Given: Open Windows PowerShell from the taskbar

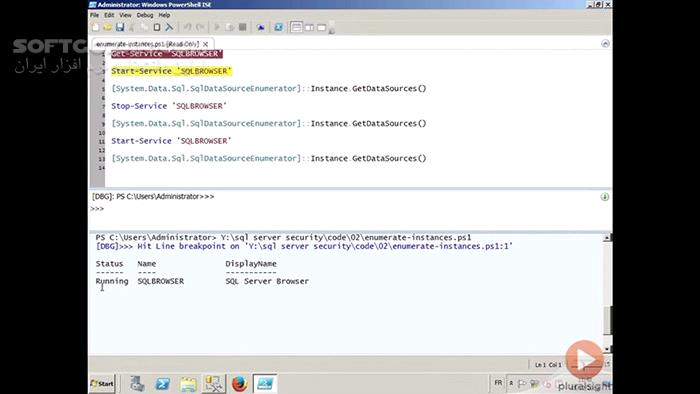Looking at the screenshot, I should [x=162, y=384].
